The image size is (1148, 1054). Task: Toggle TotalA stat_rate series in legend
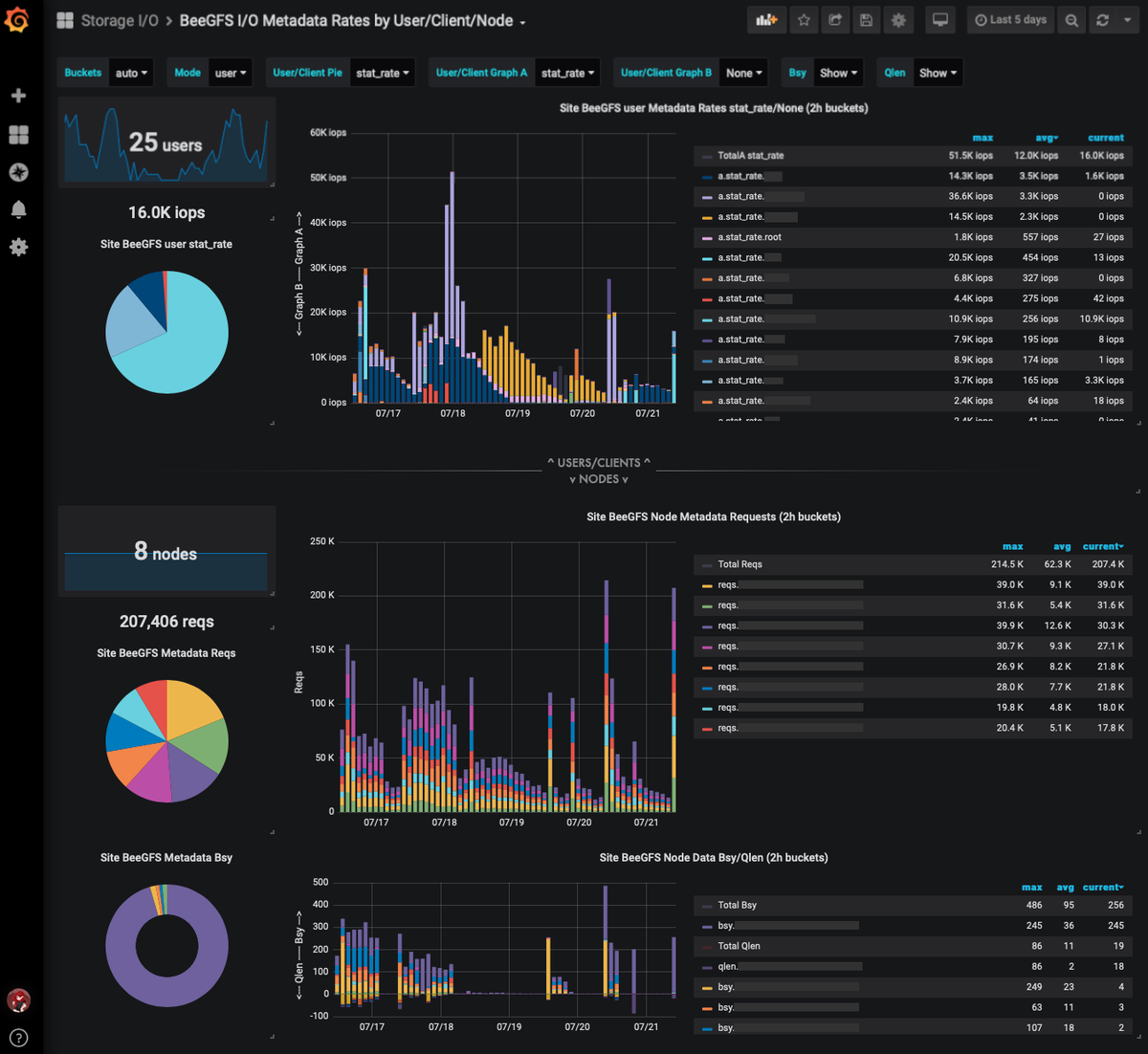coord(751,155)
